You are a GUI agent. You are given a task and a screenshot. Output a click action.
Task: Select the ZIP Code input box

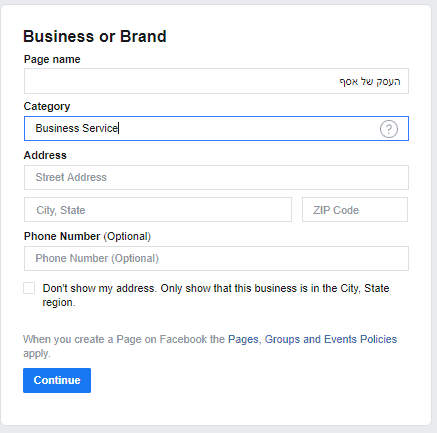355,210
